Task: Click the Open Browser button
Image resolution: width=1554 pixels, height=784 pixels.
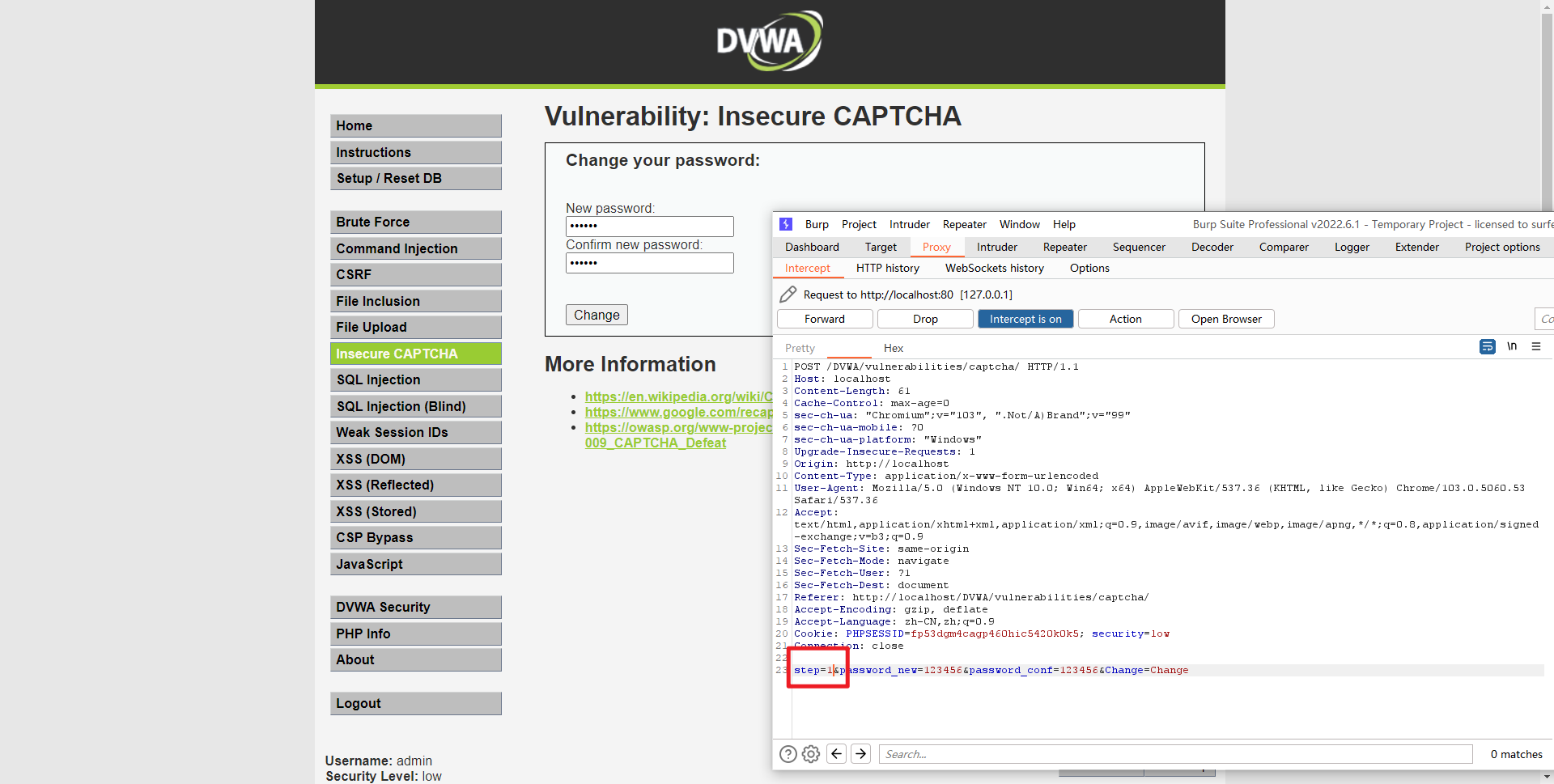Action: (1226, 319)
